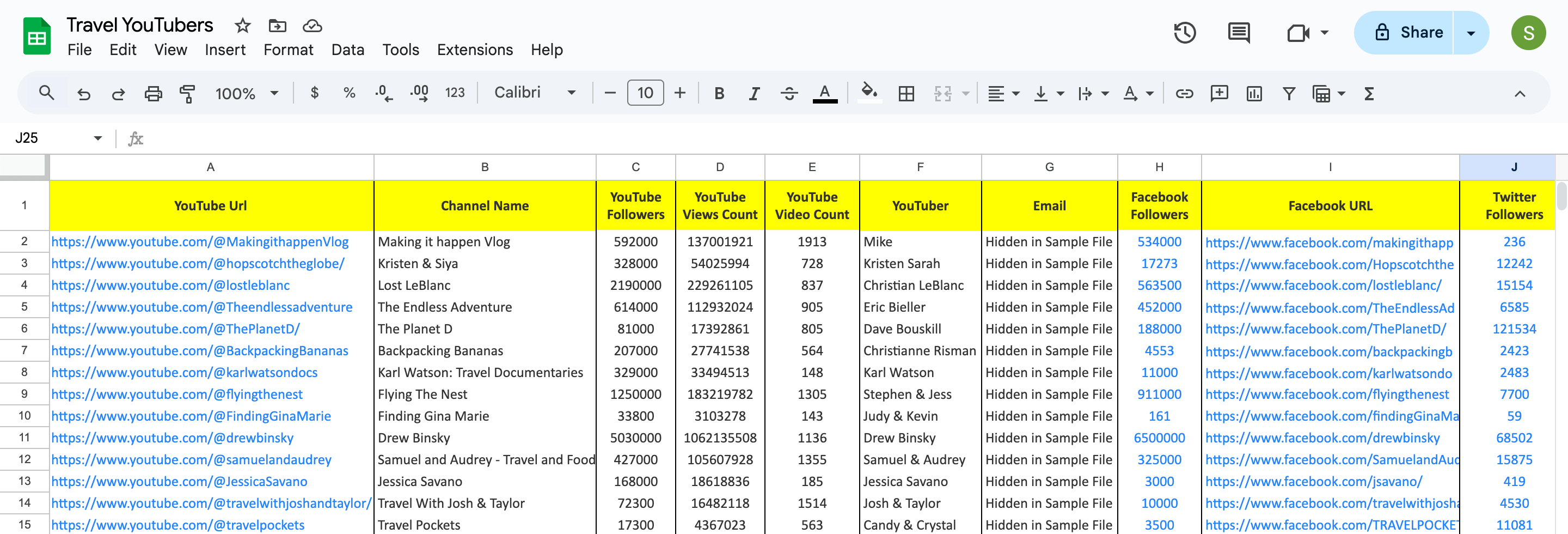The height and width of the screenshot is (534, 1568).
Task: Open the functions sigma menu
Action: [1369, 93]
